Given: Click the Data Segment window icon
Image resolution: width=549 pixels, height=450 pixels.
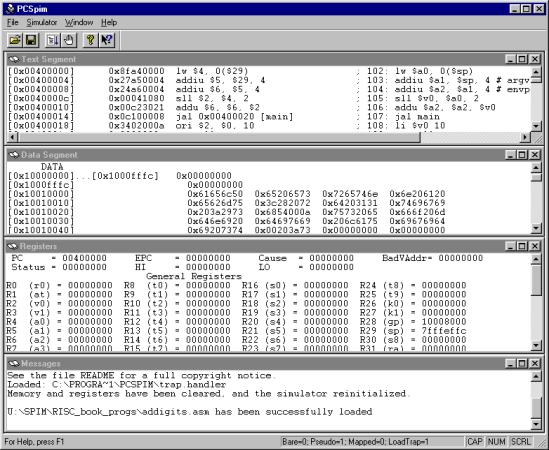Looking at the screenshot, I should point(14,155).
